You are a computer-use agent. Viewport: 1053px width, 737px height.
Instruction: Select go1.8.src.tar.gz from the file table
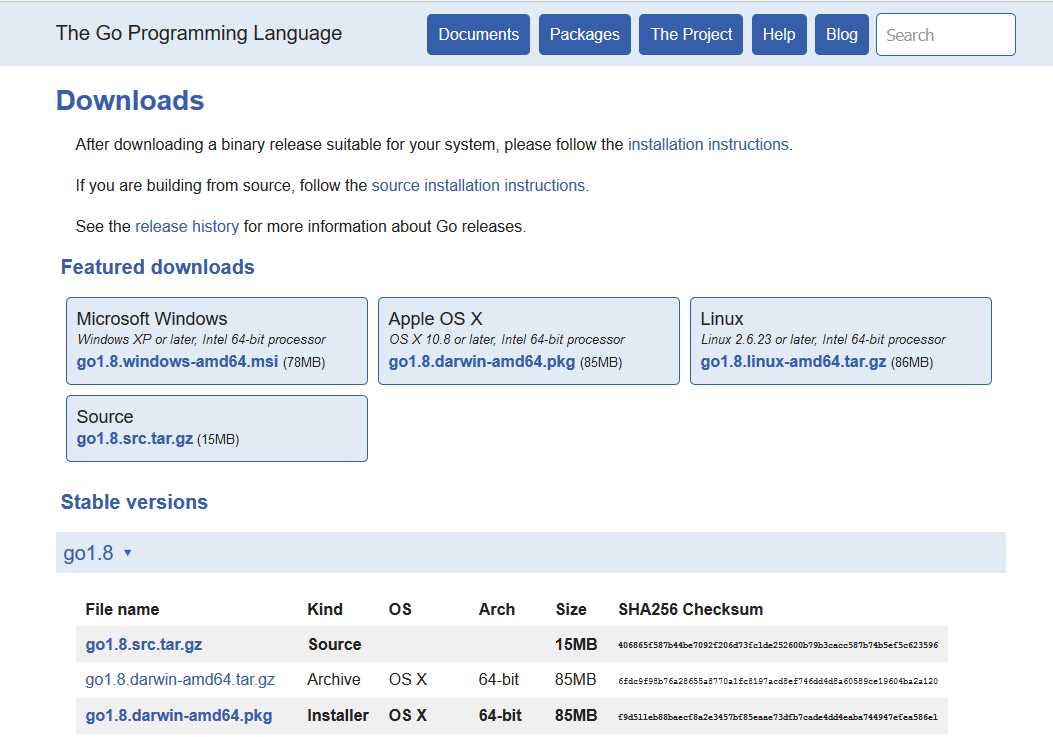click(144, 644)
